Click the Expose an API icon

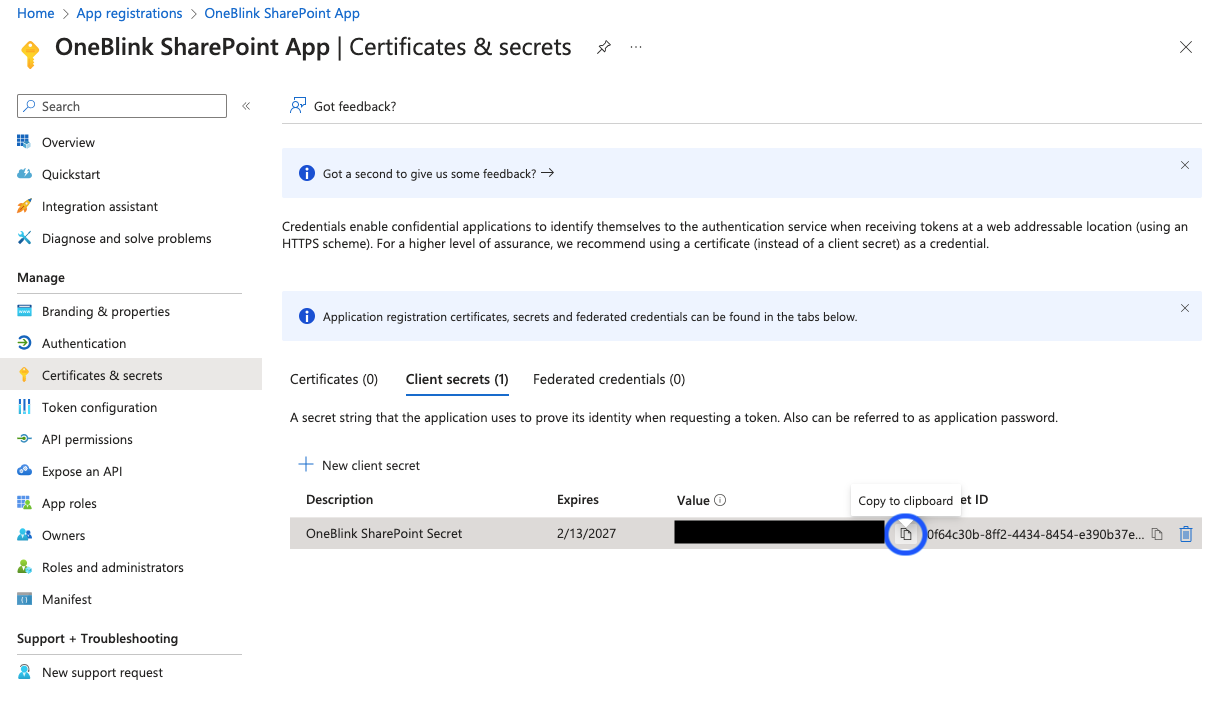point(24,471)
